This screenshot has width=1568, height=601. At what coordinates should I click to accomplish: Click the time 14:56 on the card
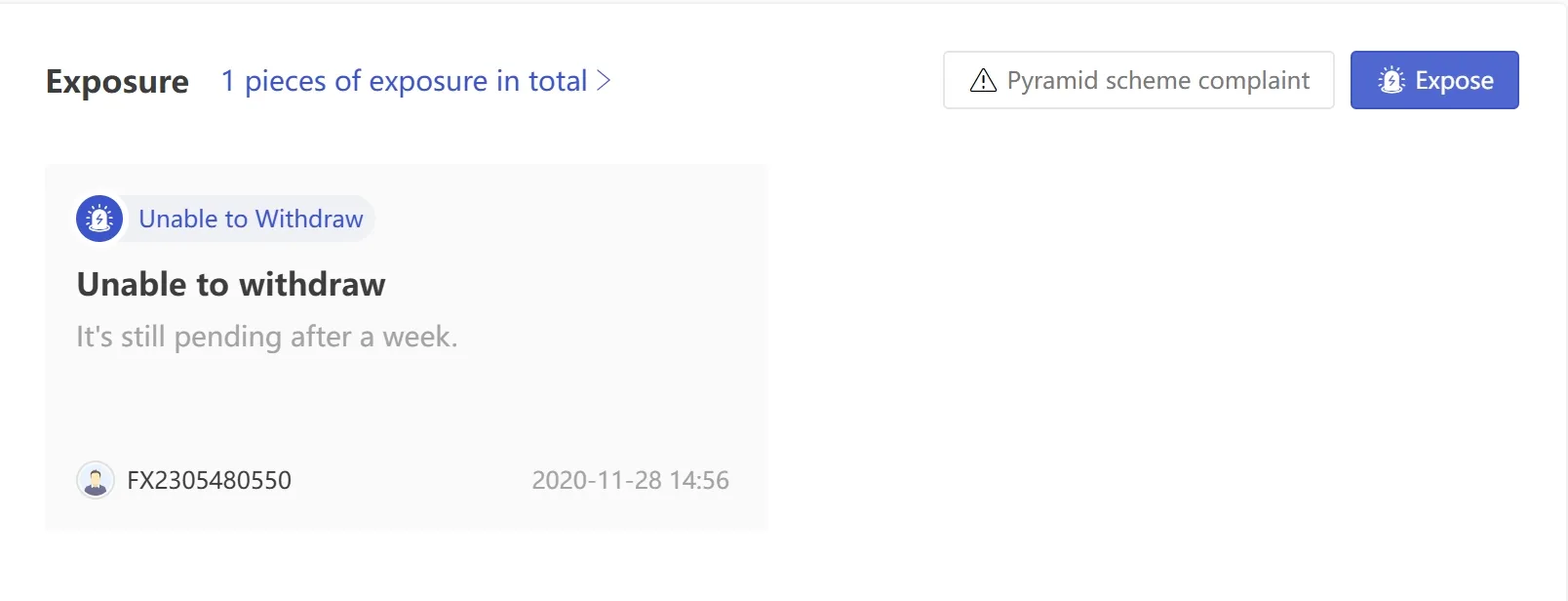click(700, 480)
